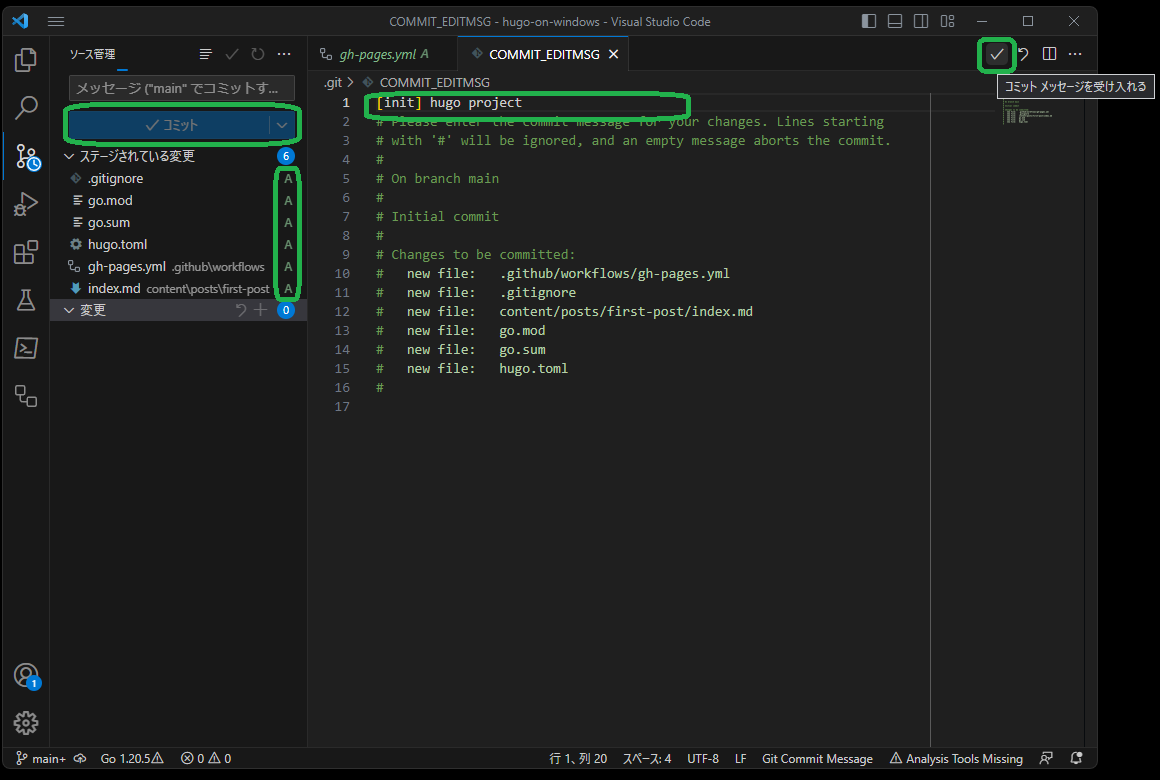Click the feedback icon in status bar
Viewport: 1160px width, 780px height.
pos(1046,759)
